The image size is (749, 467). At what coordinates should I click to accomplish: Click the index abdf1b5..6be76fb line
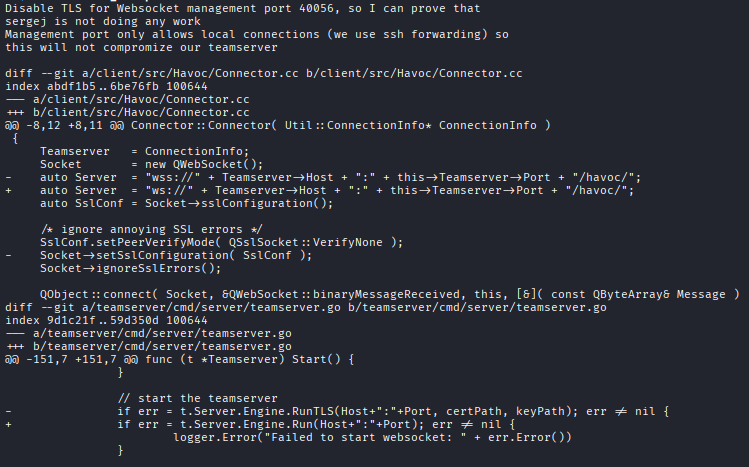pyautogui.click(x=106, y=86)
